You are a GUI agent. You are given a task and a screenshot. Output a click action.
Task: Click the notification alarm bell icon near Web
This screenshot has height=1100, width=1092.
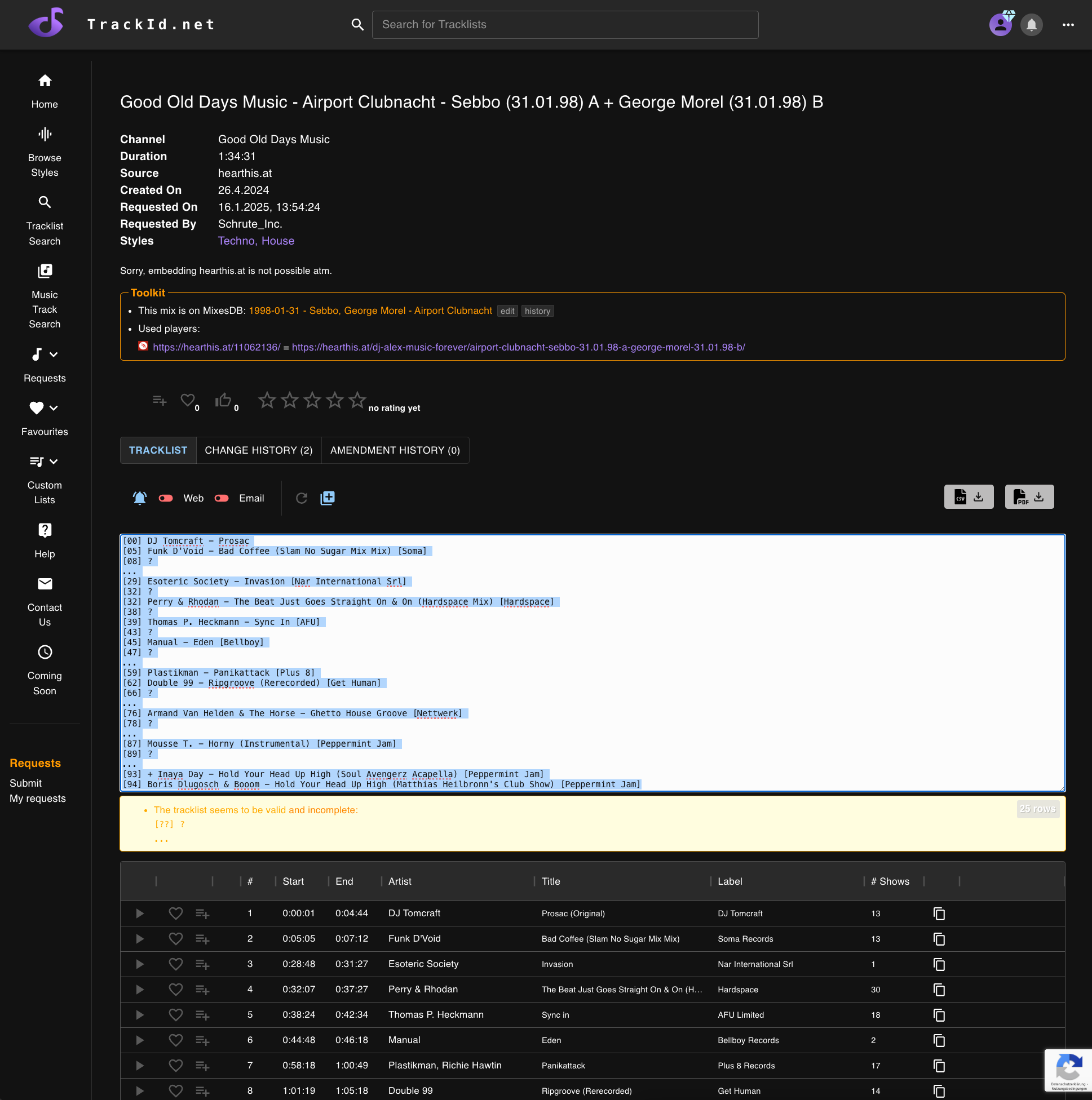click(140, 498)
